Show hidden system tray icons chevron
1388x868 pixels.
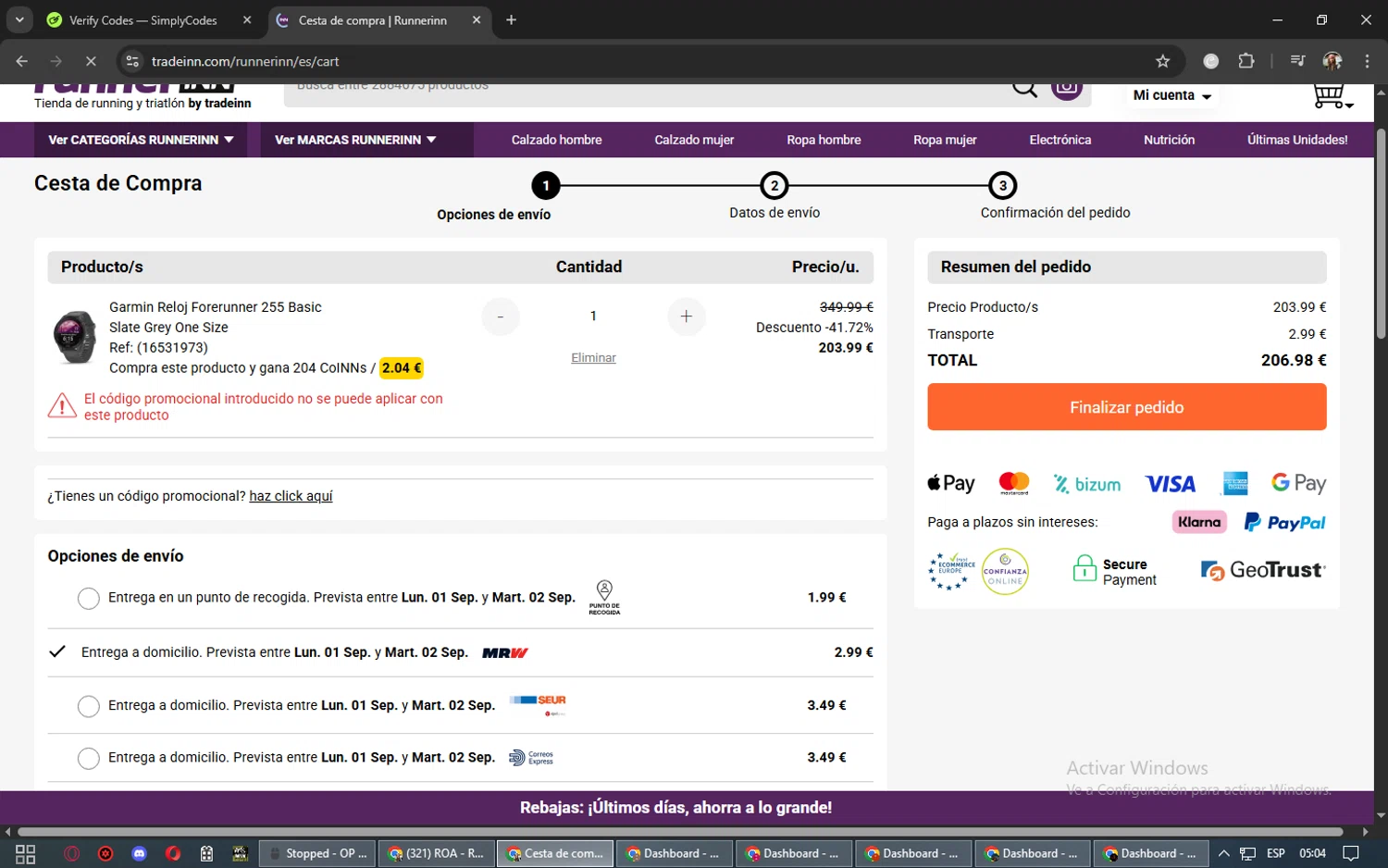[1223, 853]
